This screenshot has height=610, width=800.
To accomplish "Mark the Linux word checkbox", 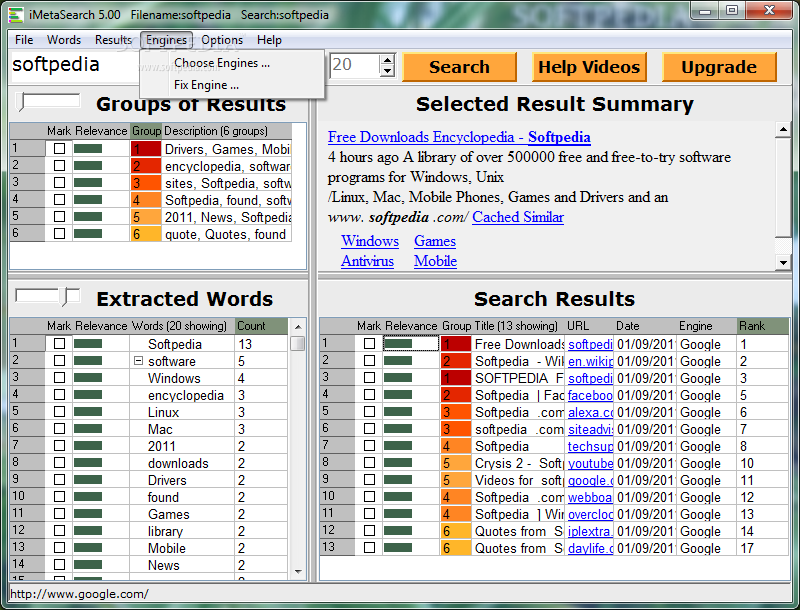I will pyautogui.click(x=60, y=412).
